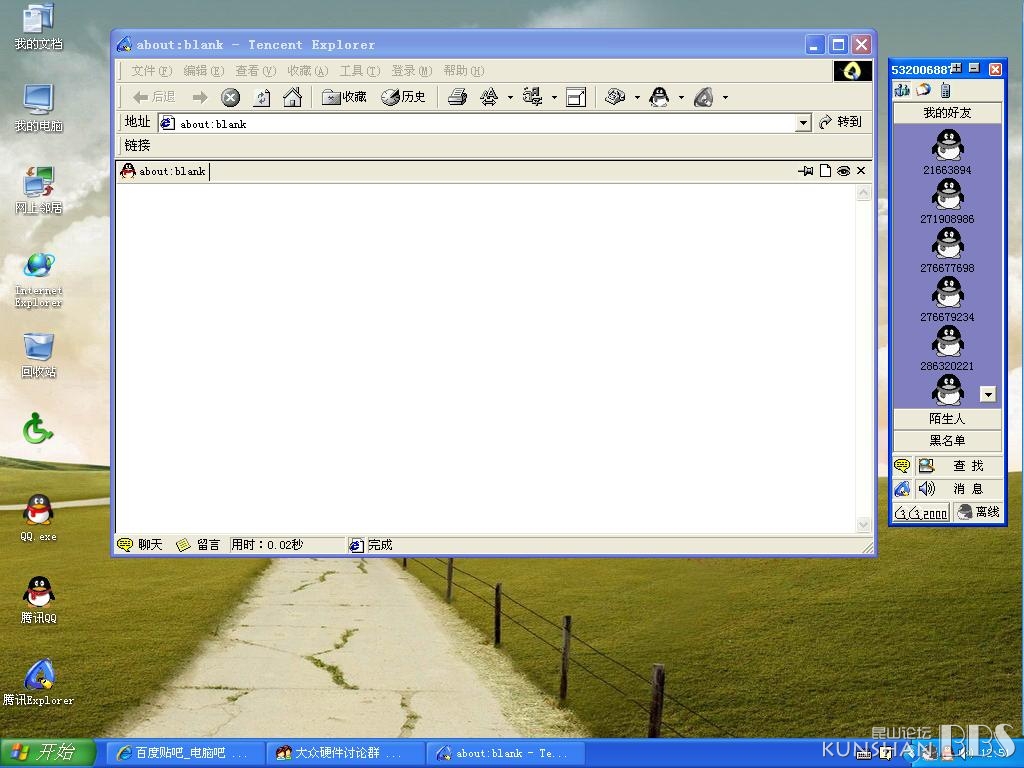
Task: Click the telephone icon in the browser toolbar
Action: click(615, 97)
